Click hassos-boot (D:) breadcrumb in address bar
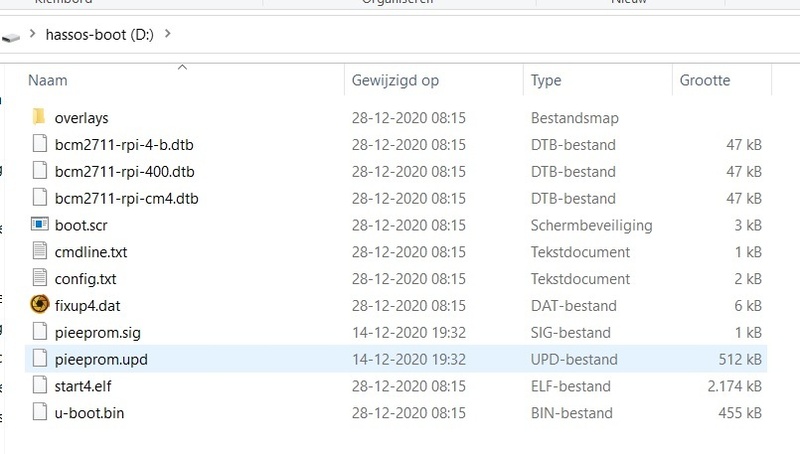 99,34
